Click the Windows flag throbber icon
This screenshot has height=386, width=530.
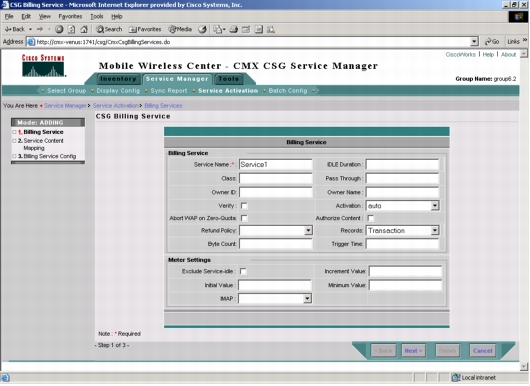[x=518, y=17]
